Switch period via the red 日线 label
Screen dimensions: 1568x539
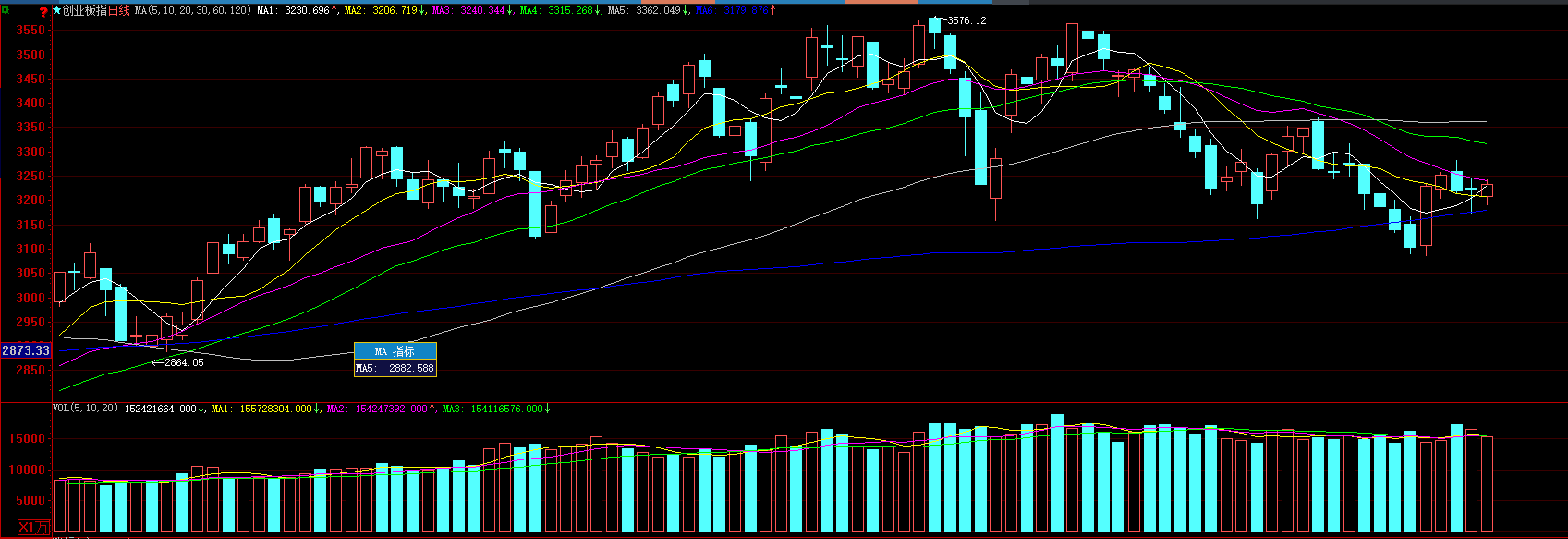(x=119, y=10)
